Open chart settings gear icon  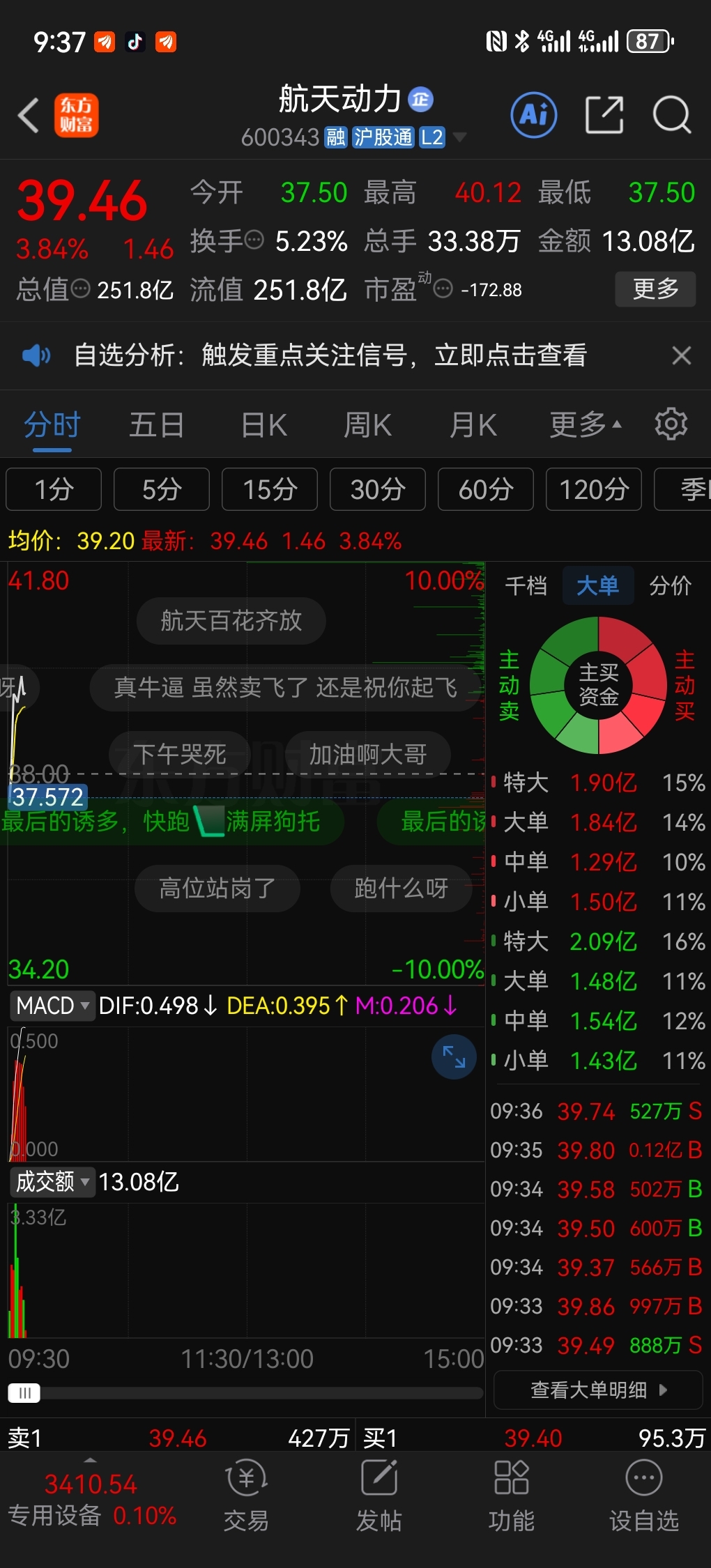671,424
